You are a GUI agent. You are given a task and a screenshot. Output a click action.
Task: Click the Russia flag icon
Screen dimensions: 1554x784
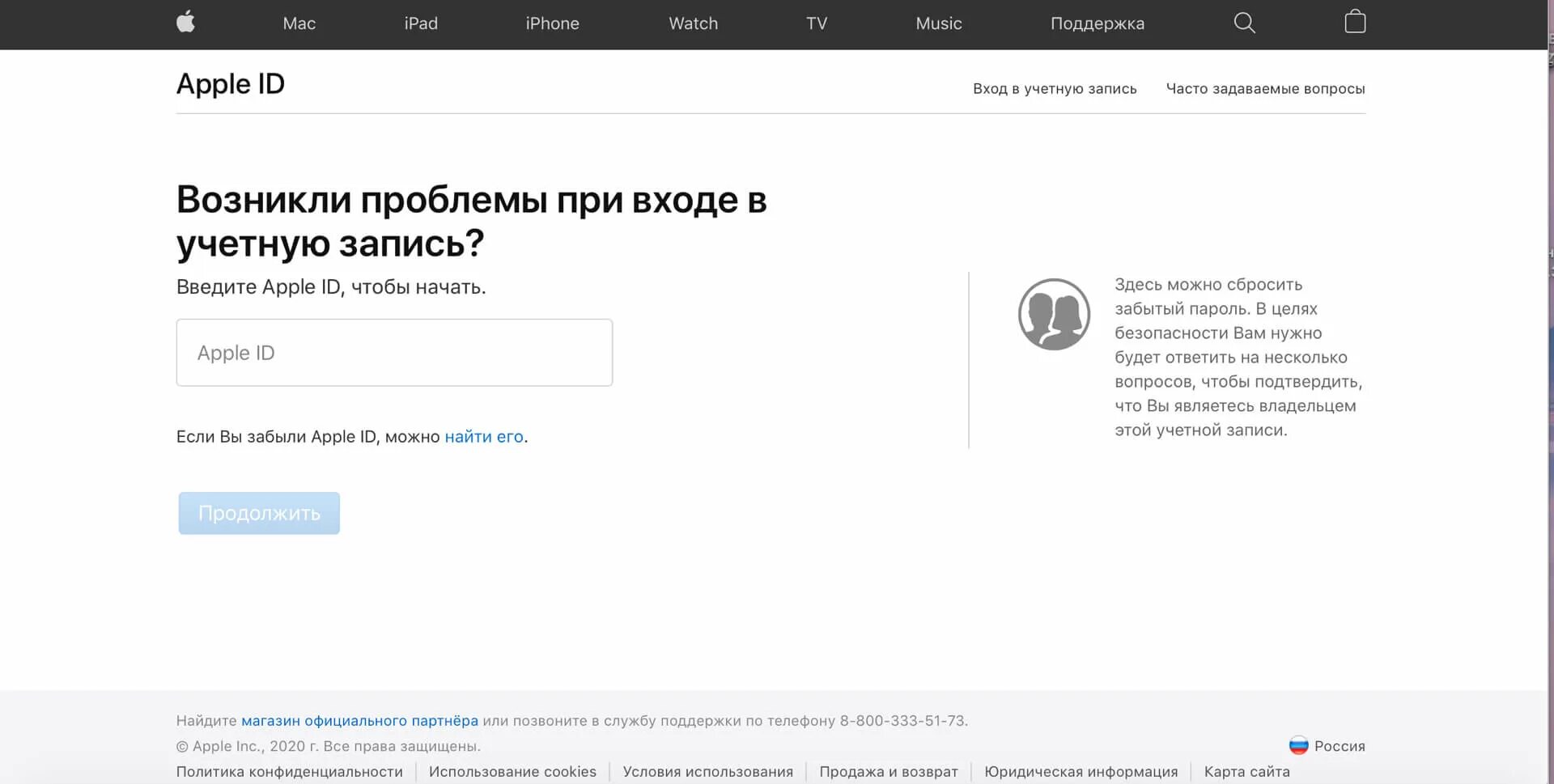[x=1298, y=746]
